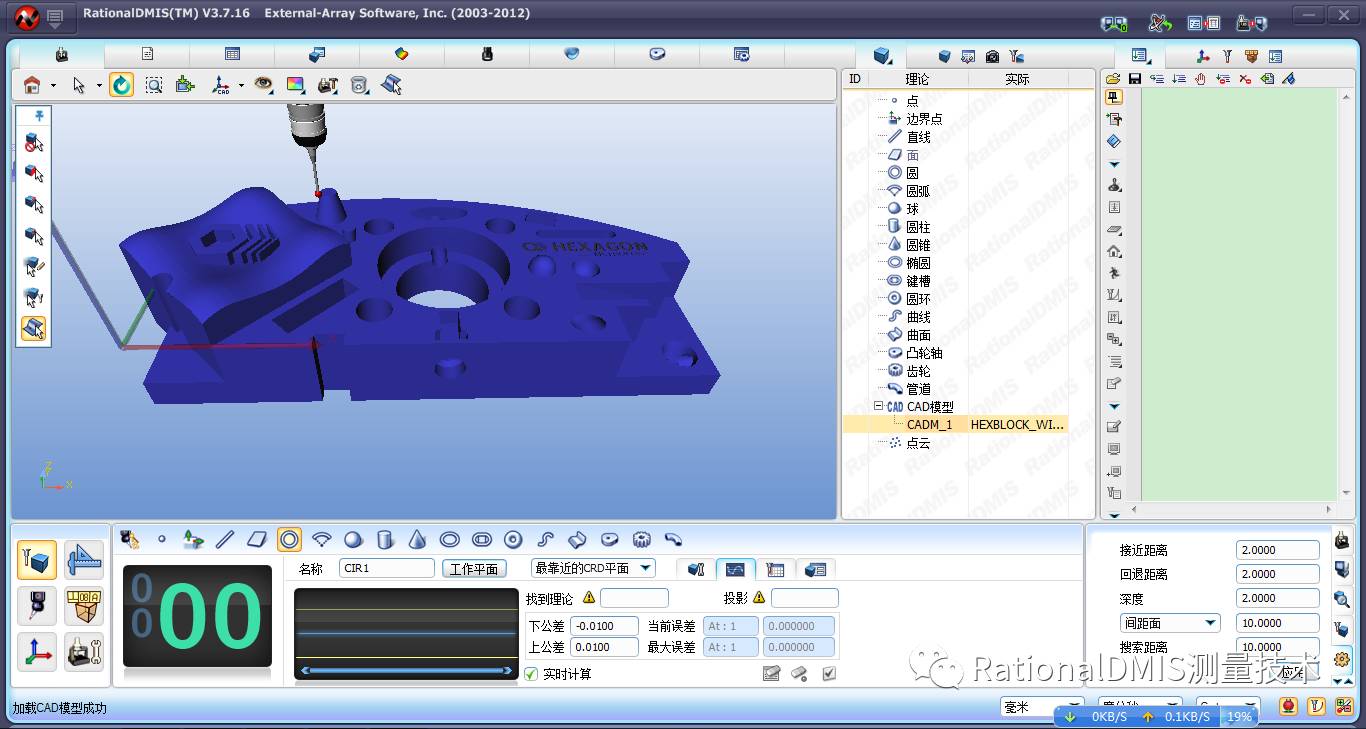Select the gear feature icon in measurement toolbar
This screenshot has width=1366, height=729.
coord(642,540)
